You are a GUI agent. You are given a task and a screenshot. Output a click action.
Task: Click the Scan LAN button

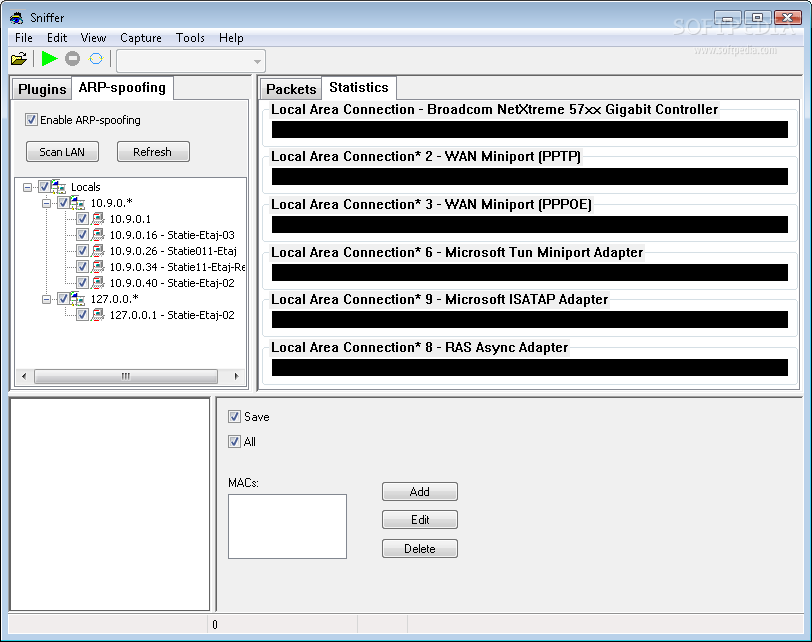pos(62,152)
